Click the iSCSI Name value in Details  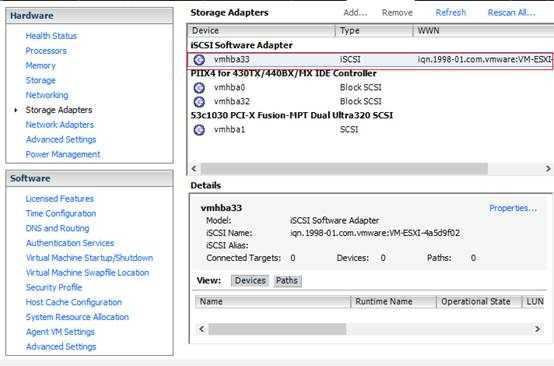pyautogui.click(x=375, y=233)
